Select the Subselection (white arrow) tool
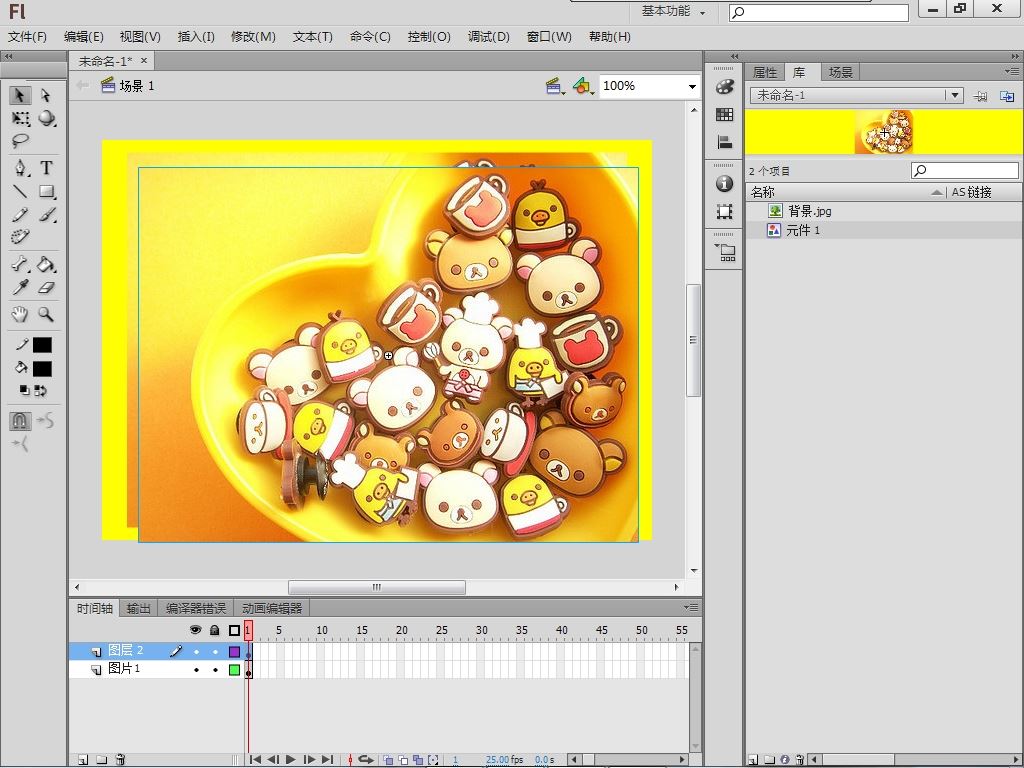 click(45, 95)
